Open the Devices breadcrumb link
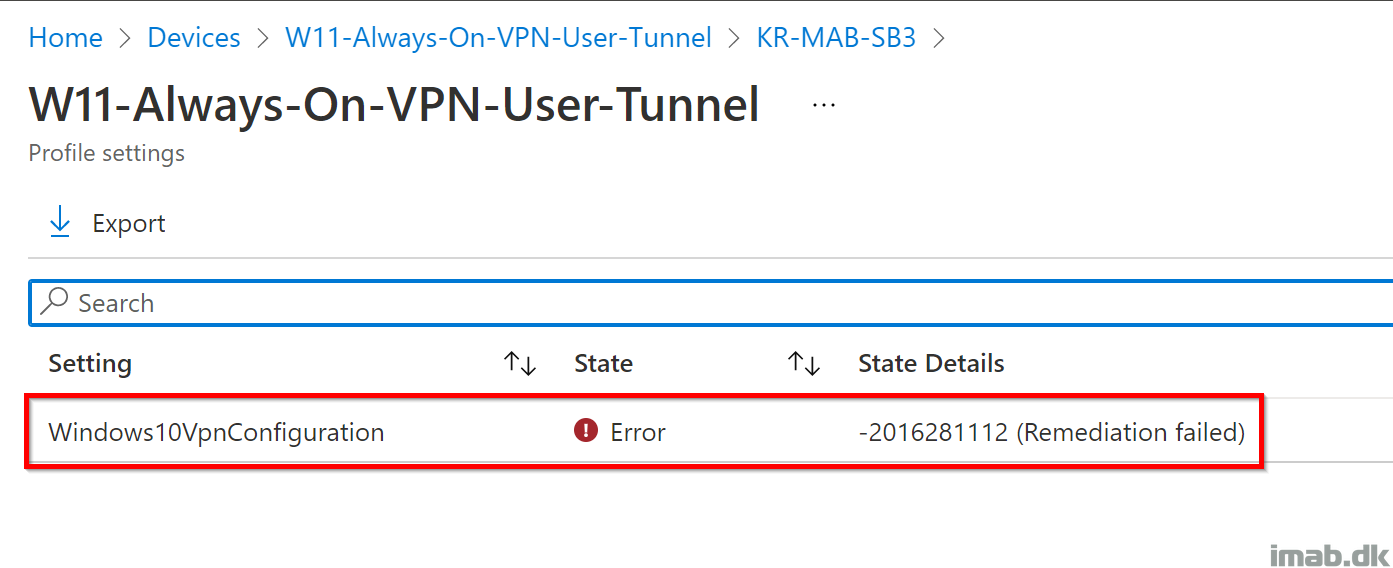Viewport: 1393px width, 568px height. [x=194, y=38]
